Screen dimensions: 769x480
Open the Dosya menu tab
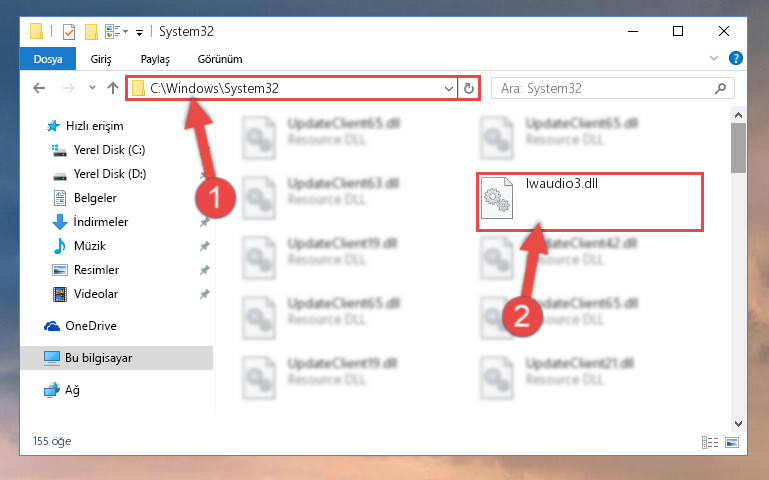48,59
